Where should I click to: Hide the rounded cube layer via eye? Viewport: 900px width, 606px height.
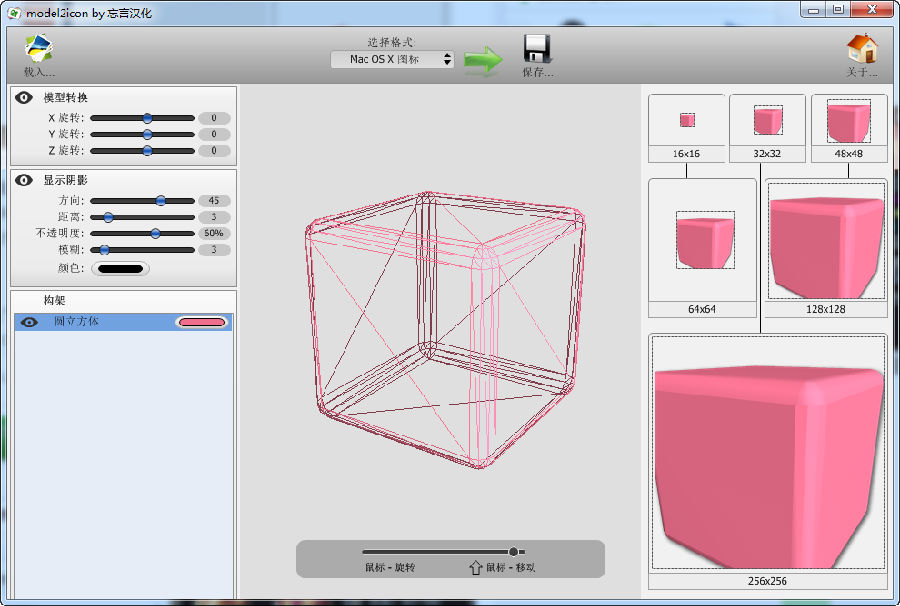coord(30,322)
